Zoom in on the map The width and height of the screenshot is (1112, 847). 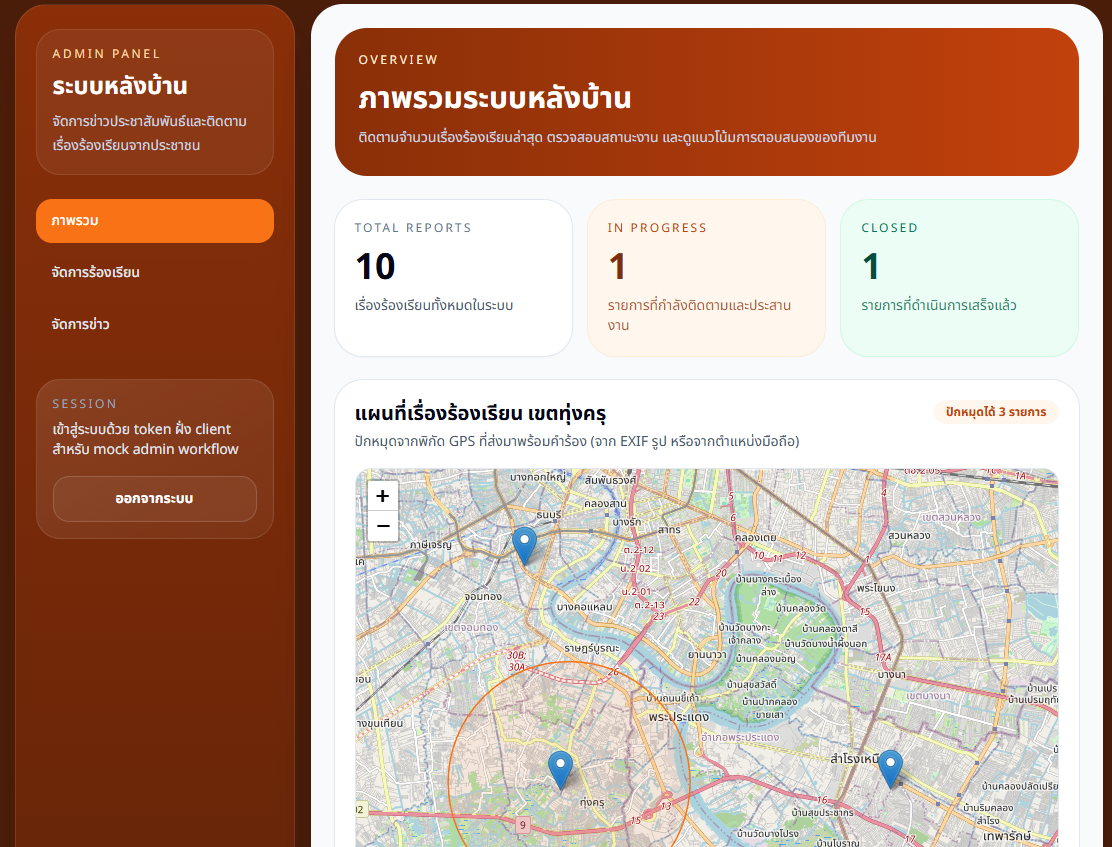click(x=383, y=495)
